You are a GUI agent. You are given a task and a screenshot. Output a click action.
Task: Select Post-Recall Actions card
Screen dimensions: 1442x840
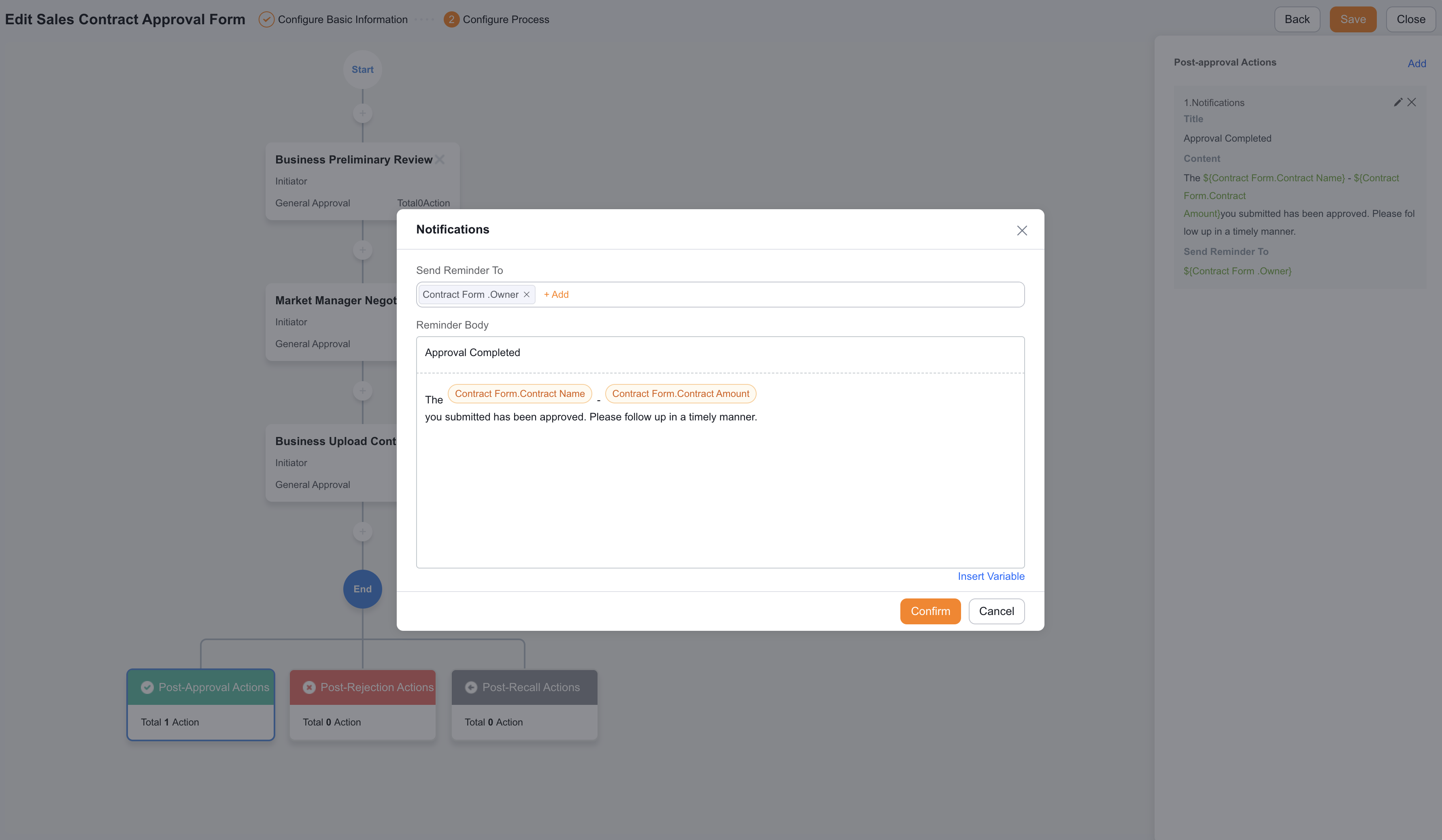(x=524, y=704)
